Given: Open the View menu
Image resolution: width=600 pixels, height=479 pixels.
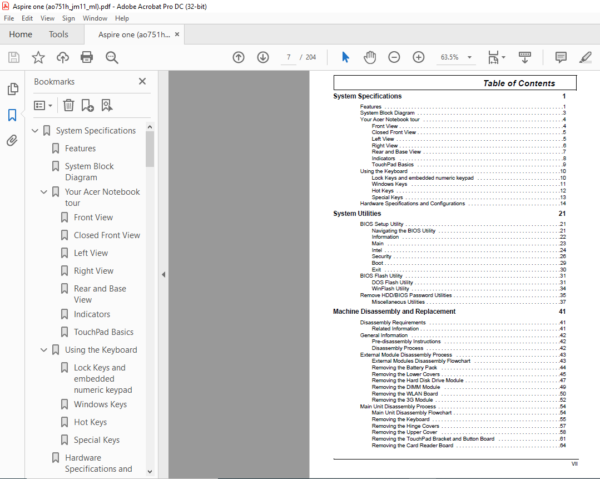Looking at the screenshot, I should coord(47,18).
